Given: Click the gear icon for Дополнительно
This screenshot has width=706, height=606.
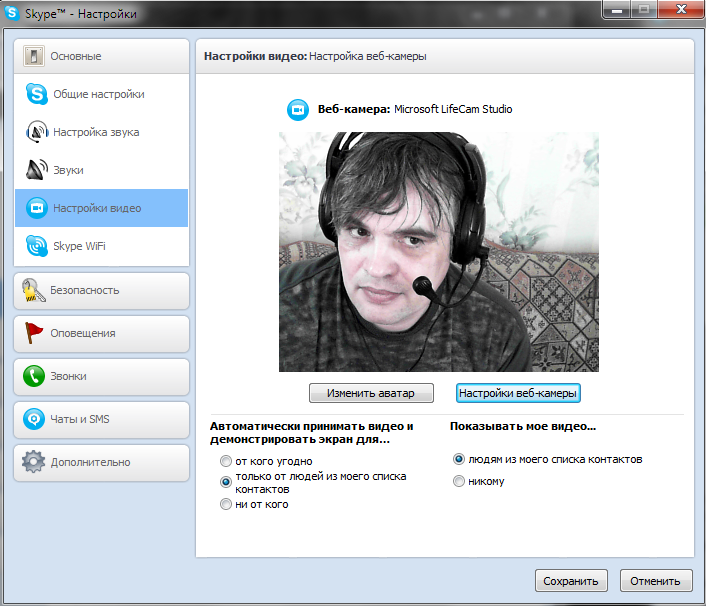Looking at the screenshot, I should 34,462.
